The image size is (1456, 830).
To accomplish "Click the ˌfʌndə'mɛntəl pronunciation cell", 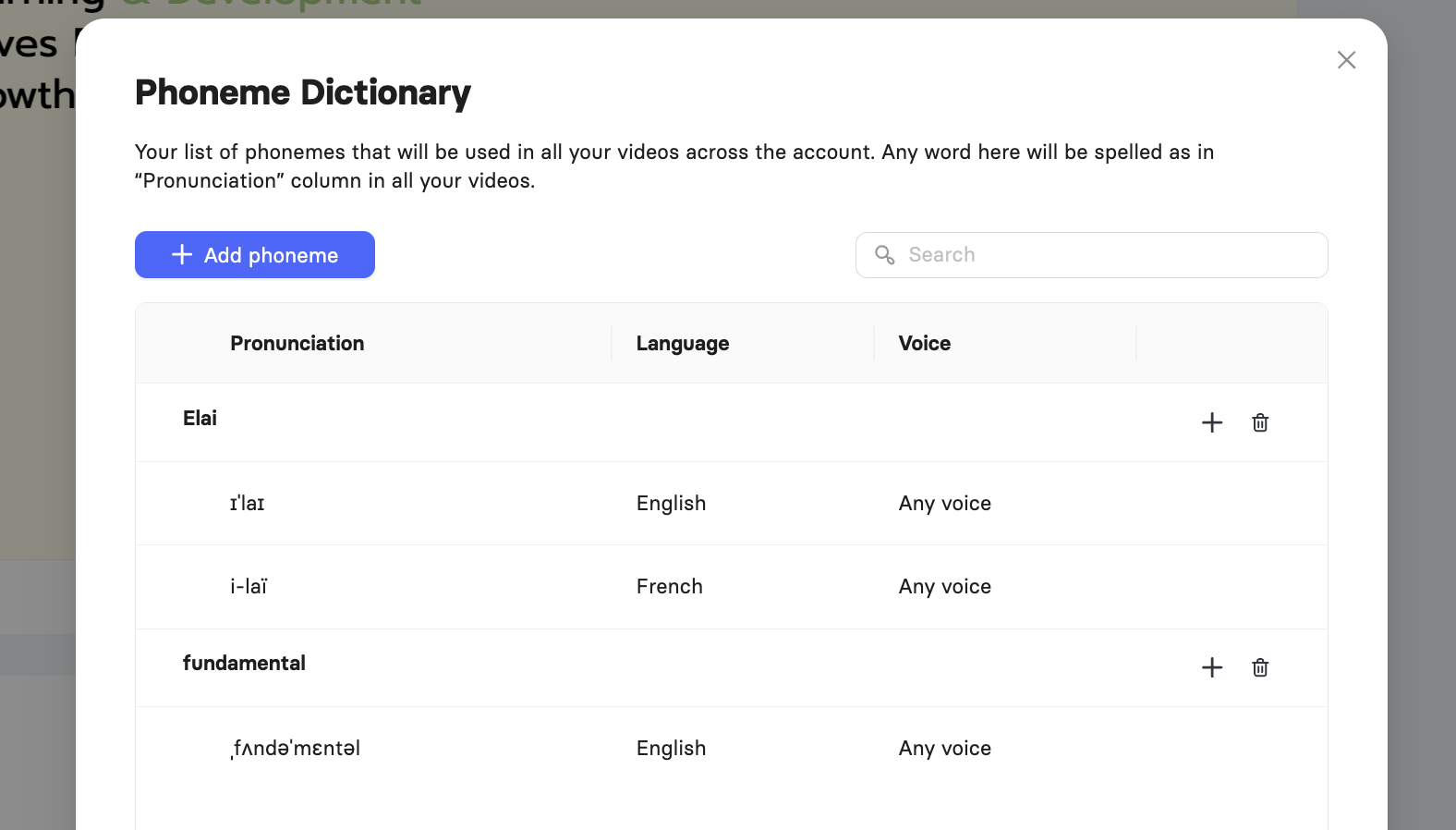I will click(295, 749).
